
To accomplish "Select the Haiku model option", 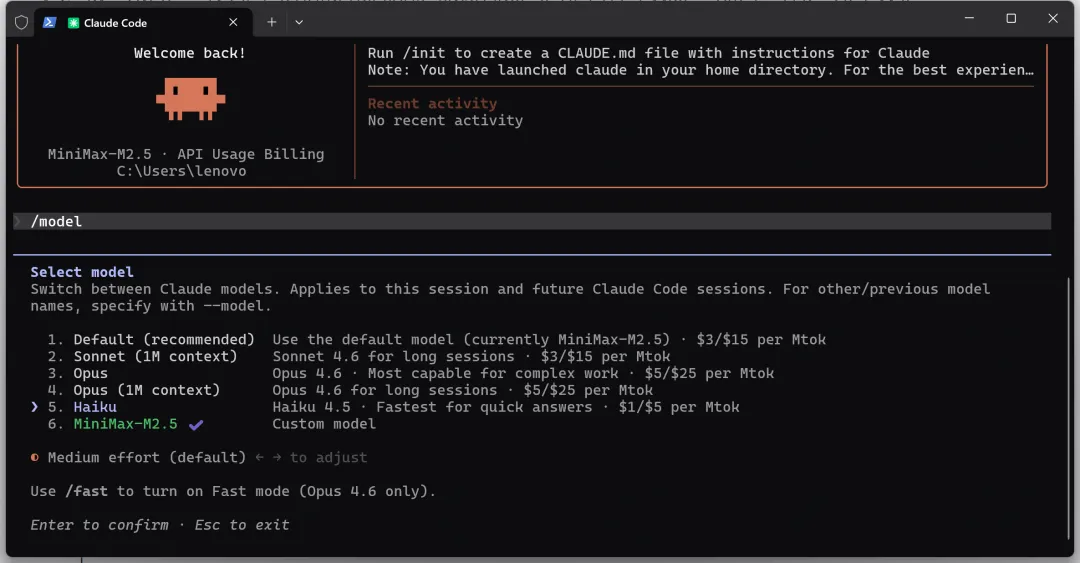I will [95, 407].
